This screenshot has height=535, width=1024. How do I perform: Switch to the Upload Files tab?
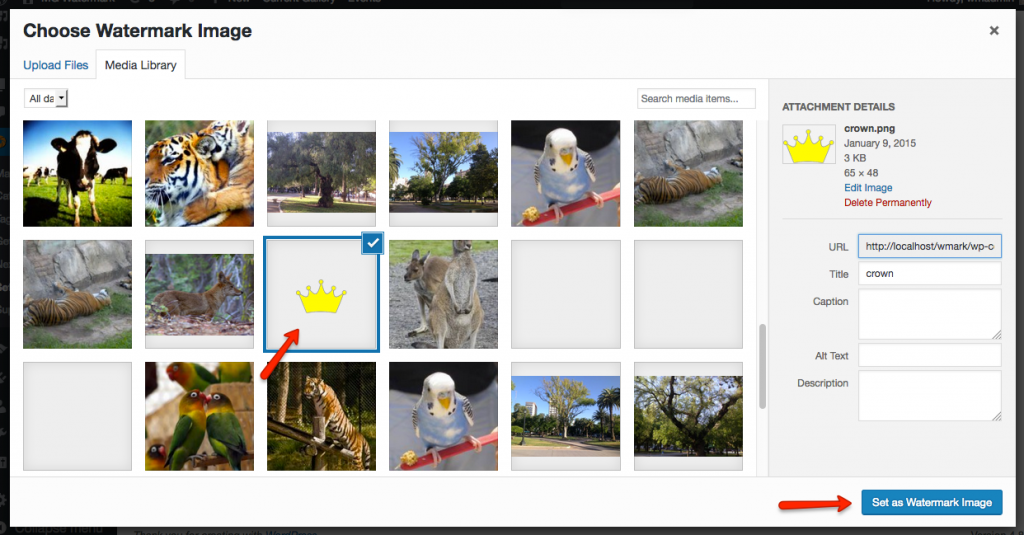(56, 65)
